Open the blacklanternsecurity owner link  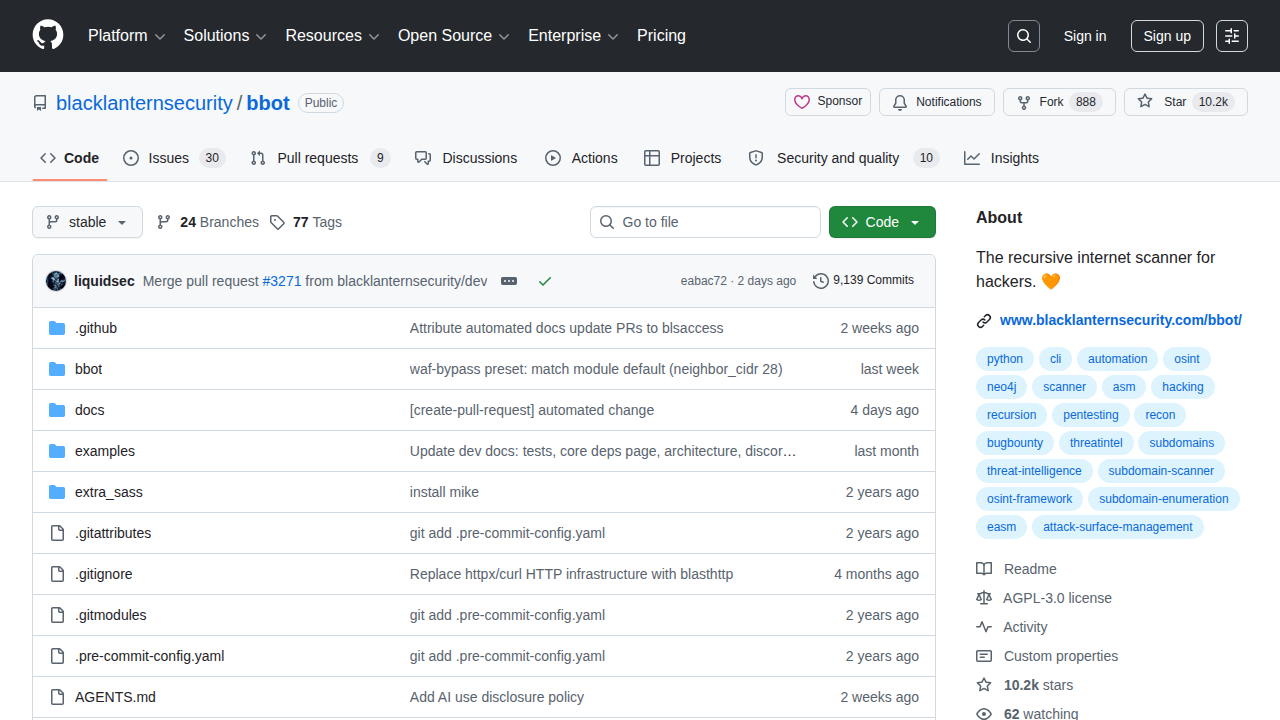[x=144, y=103]
